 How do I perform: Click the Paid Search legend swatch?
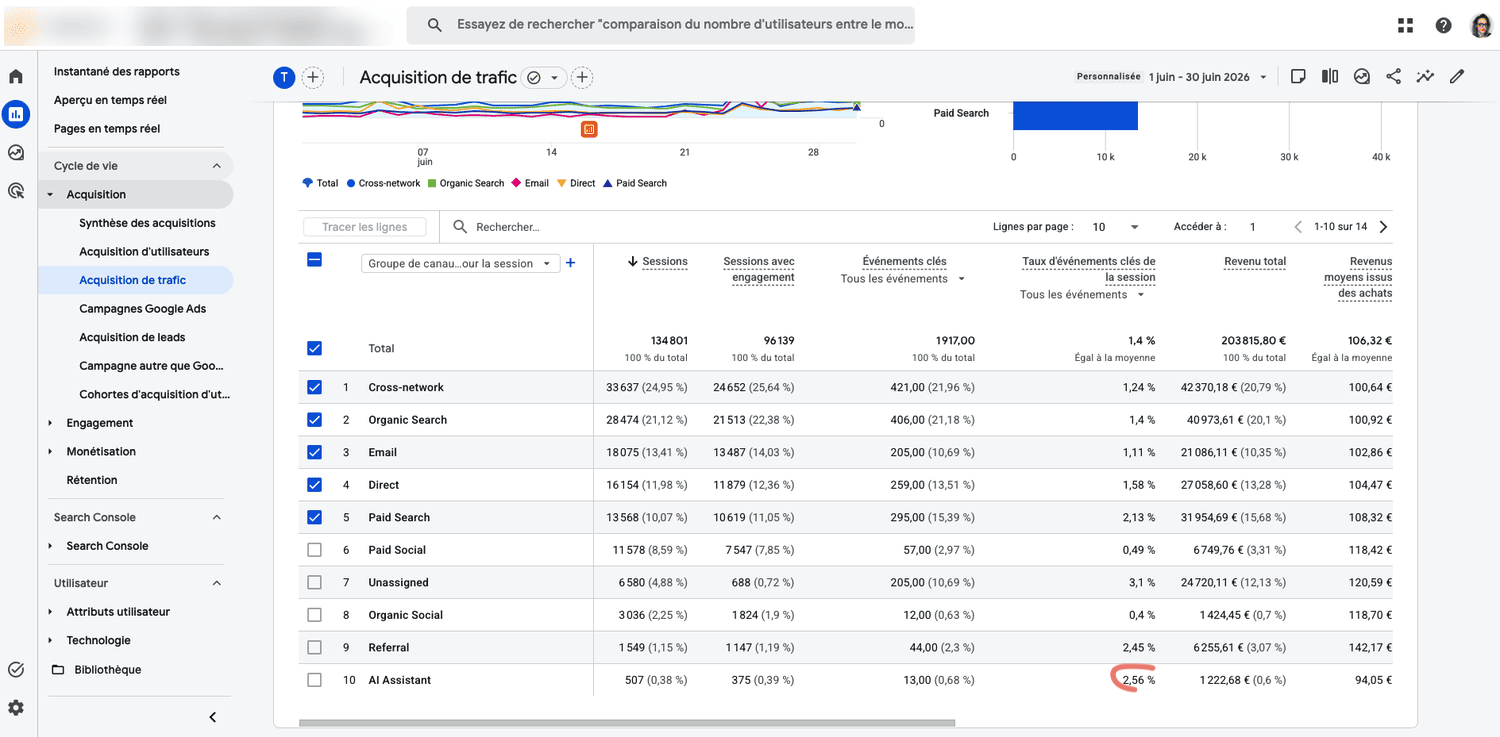(608, 183)
